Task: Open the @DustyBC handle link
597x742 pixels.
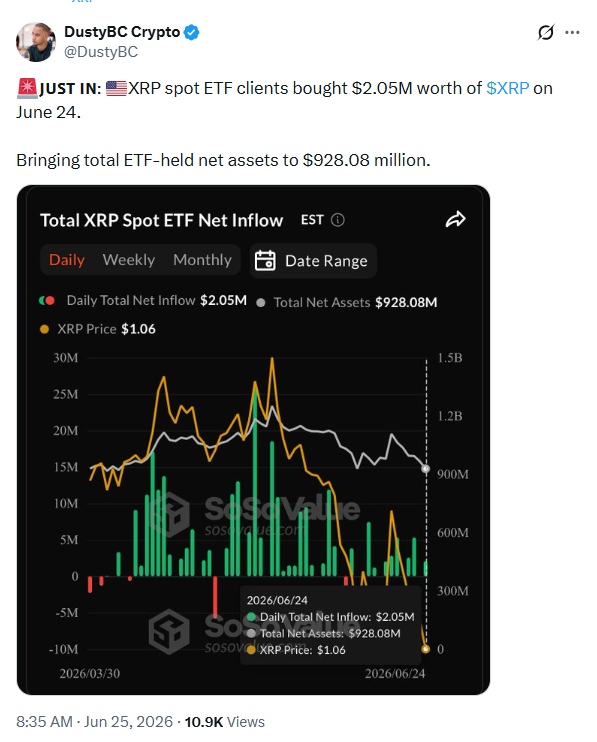Action: pyautogui.click(x=101, y=52)
